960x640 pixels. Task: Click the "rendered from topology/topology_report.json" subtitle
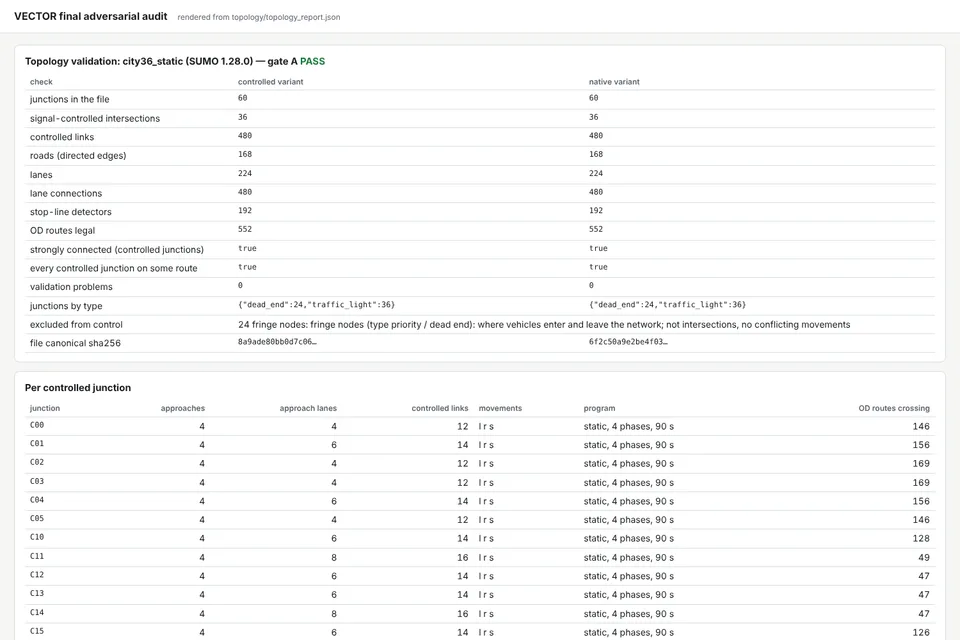pos(259,17)
